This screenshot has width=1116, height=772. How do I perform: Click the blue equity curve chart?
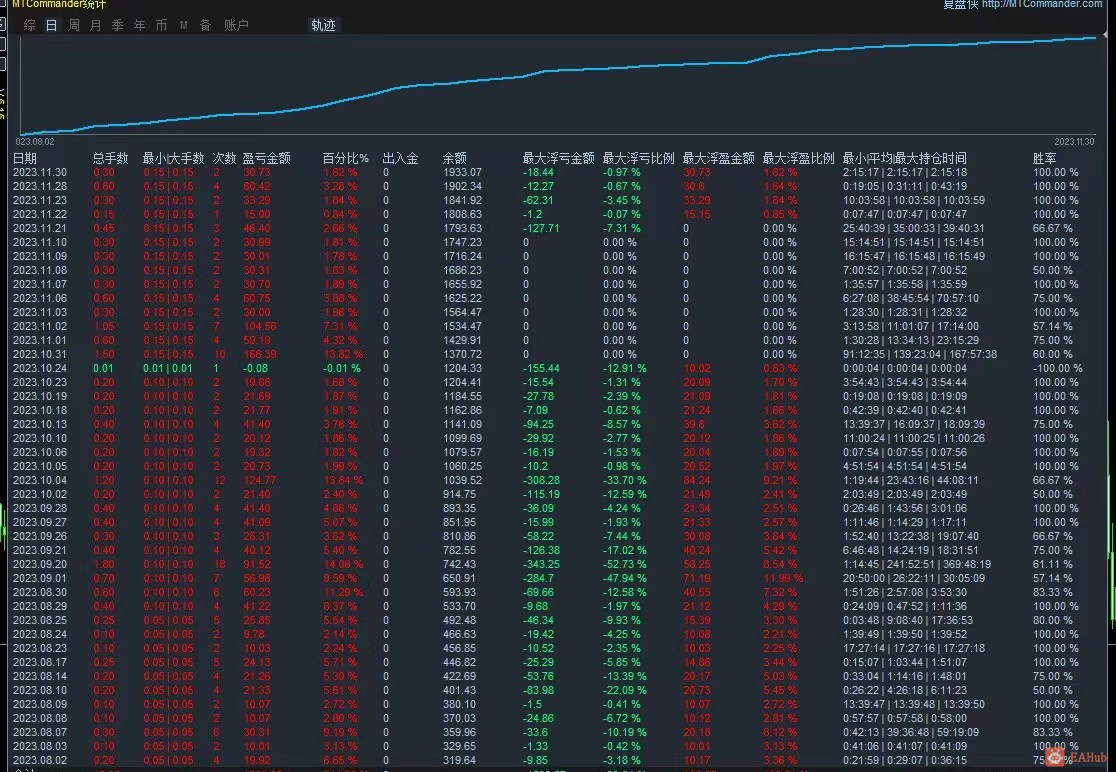coord(558,84)
